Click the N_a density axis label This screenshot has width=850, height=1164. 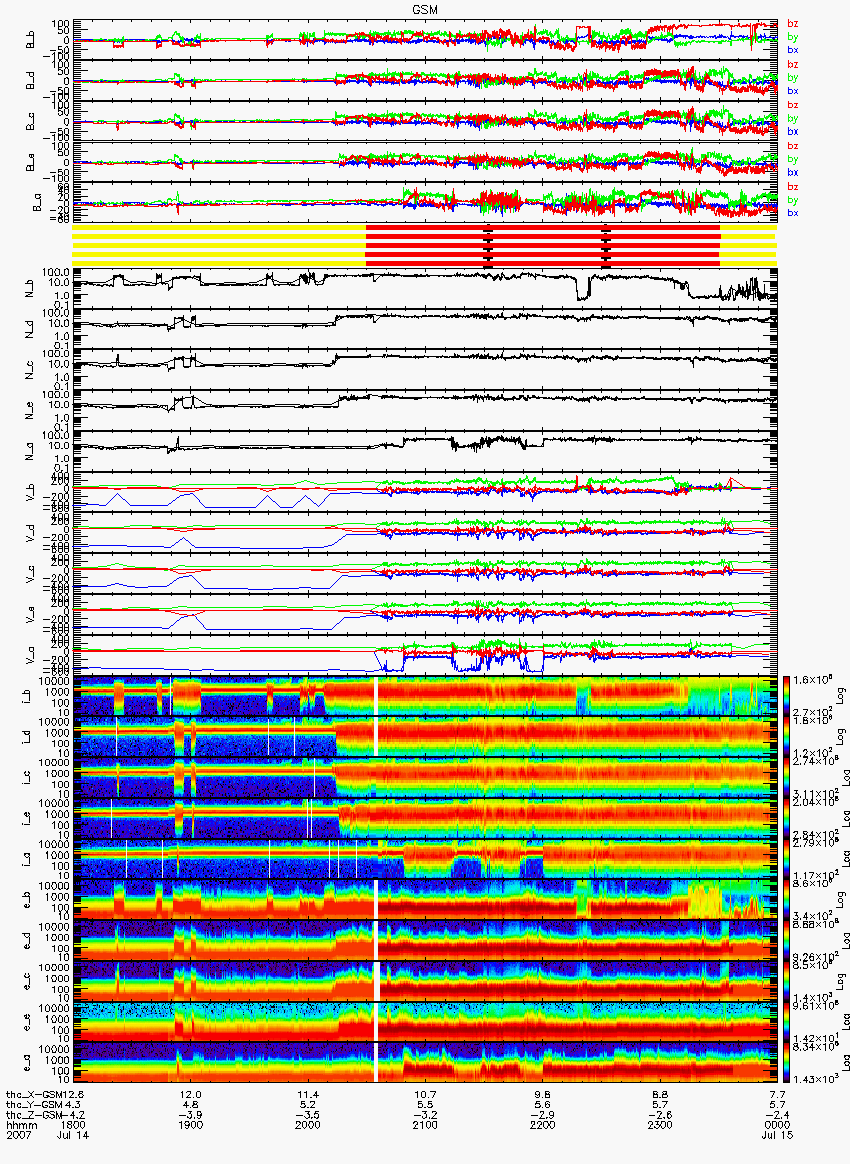click(30, 451)
